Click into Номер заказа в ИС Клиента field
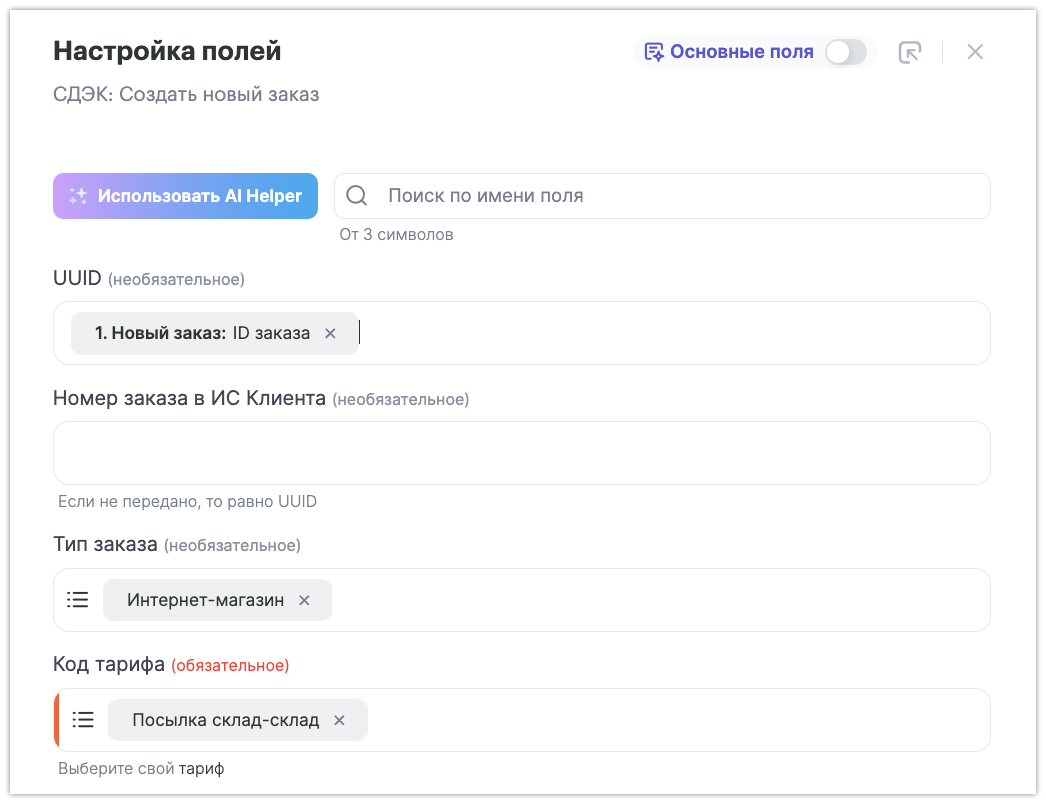 (521, 453)
